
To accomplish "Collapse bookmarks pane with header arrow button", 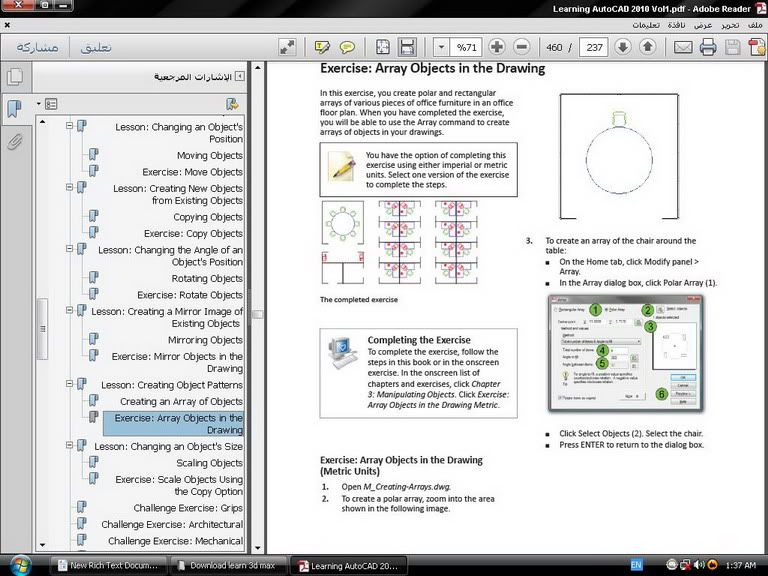I will [x=240, y=76].
